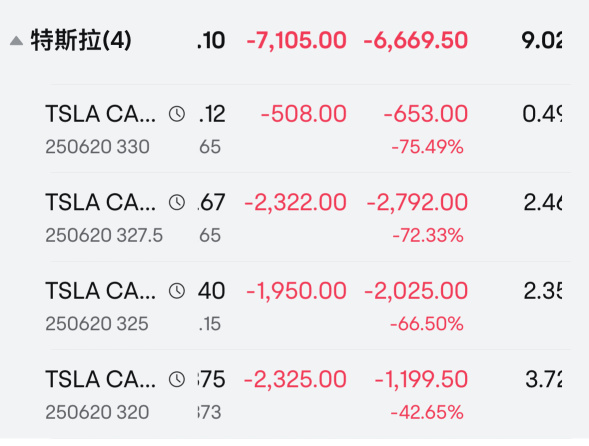Click the -508.00 daily loss value
The image size is (589, 446).
pyautogui.click(x=304, y=114)
